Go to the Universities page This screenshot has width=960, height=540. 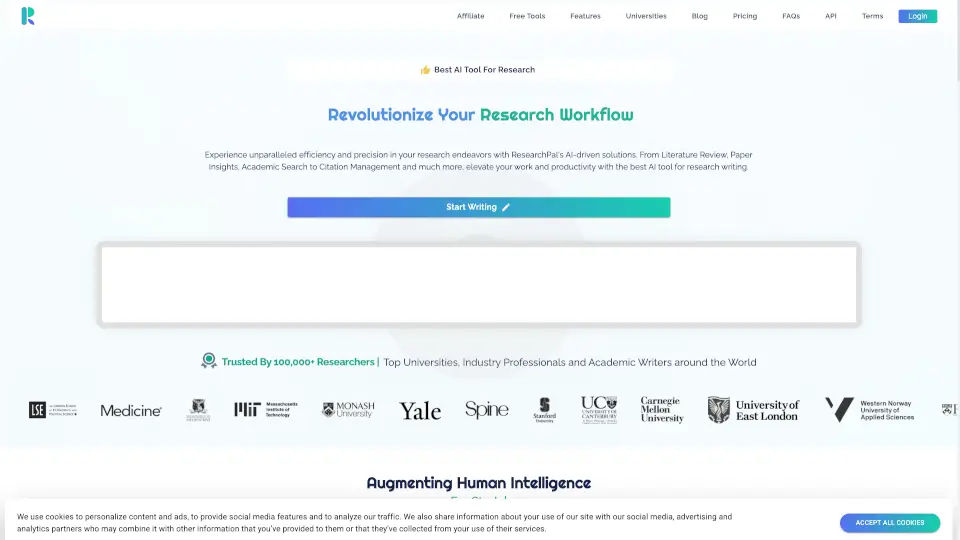click(x=646, y=16)
